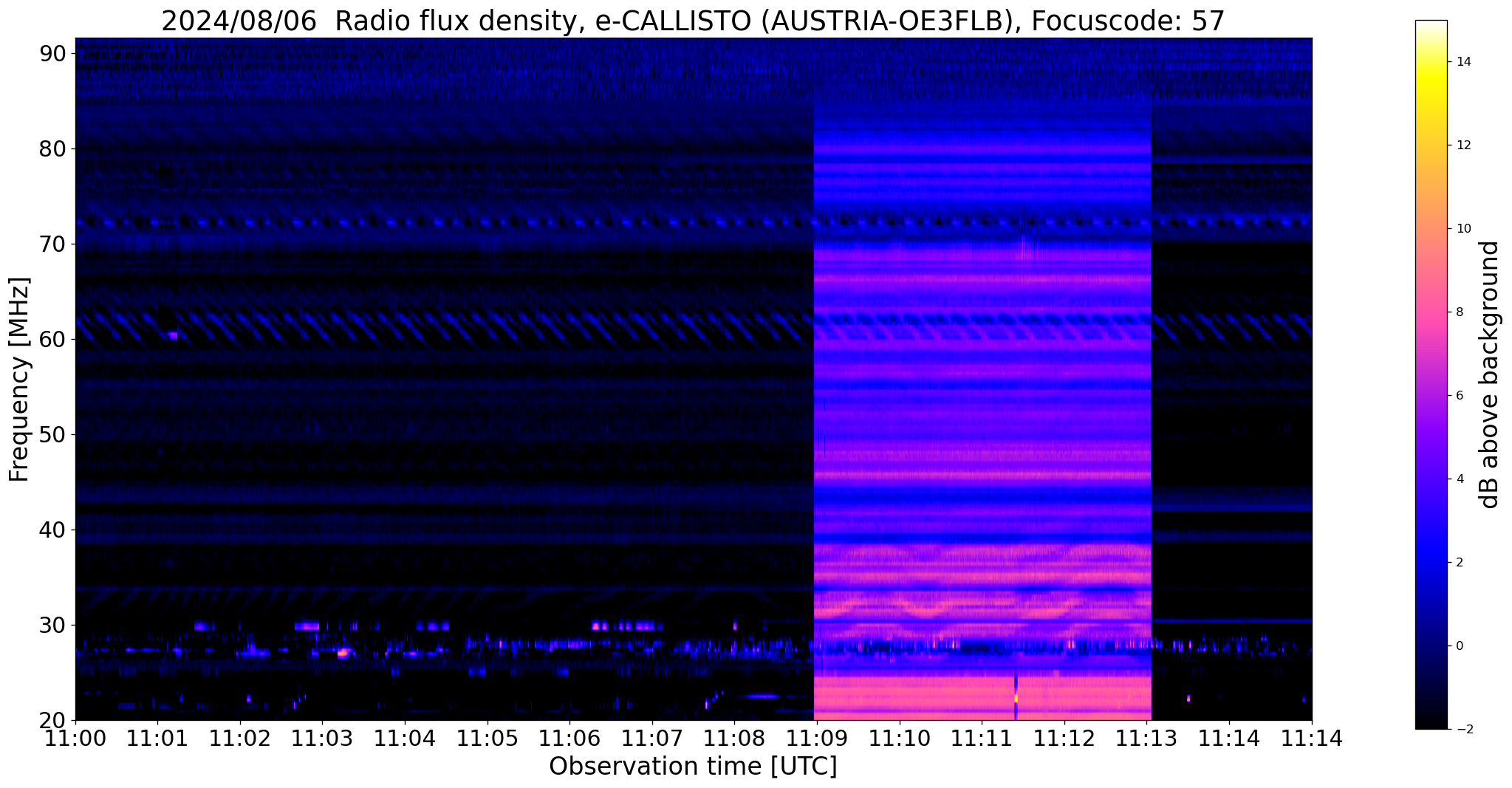The width and height of the screenshot is (1512, 788).
Task: Click the colorbar tick label 8
Action: pyautogui.click(x=1460, y=312)
